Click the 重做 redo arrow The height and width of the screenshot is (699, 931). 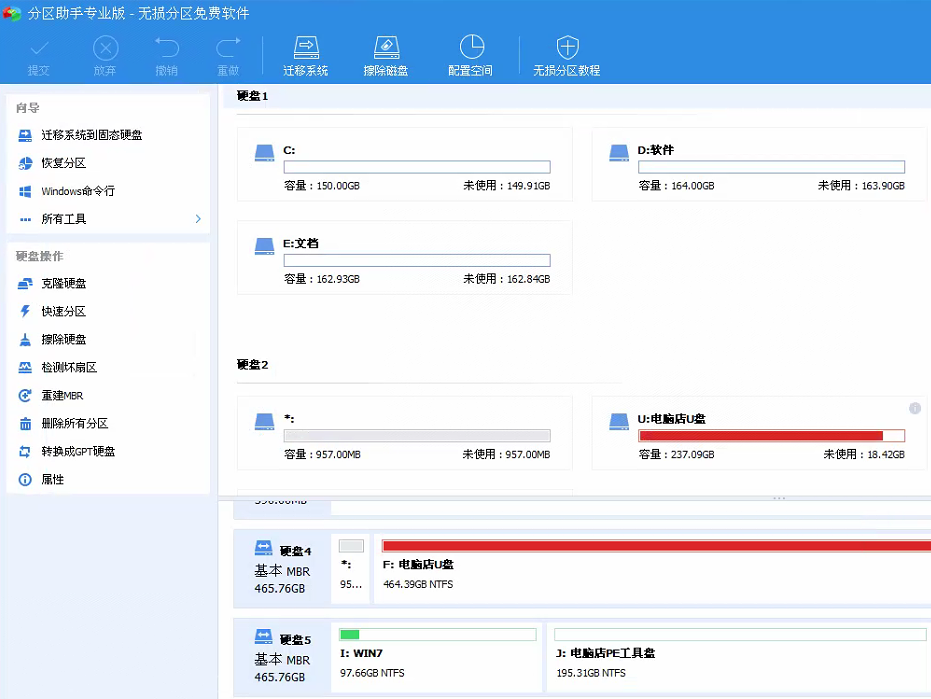[x=228, y=47]
